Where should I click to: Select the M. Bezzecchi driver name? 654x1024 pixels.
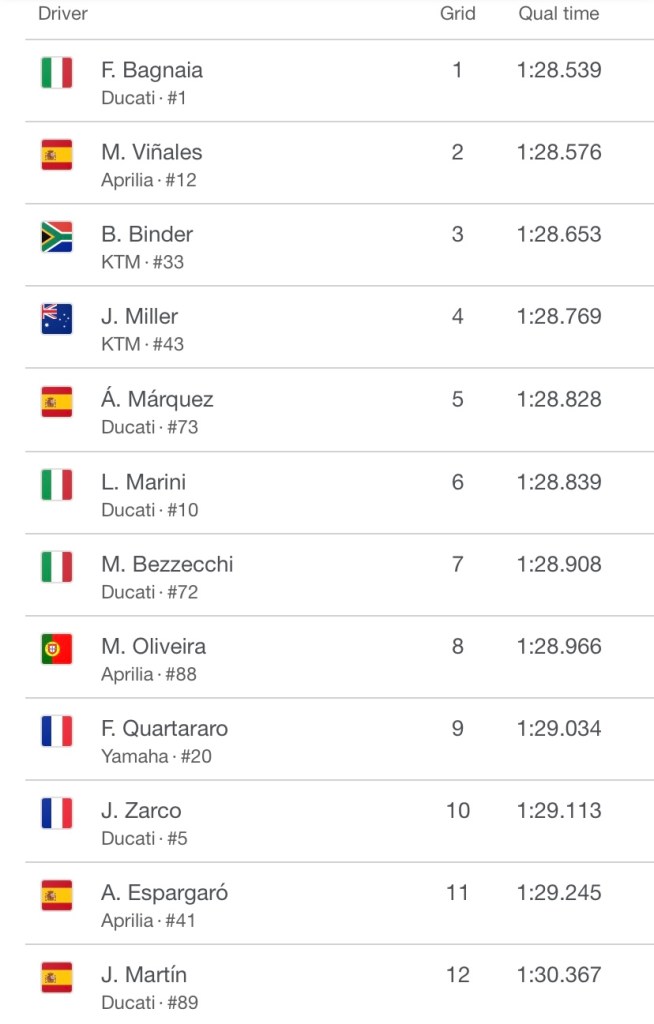(167, 564)
